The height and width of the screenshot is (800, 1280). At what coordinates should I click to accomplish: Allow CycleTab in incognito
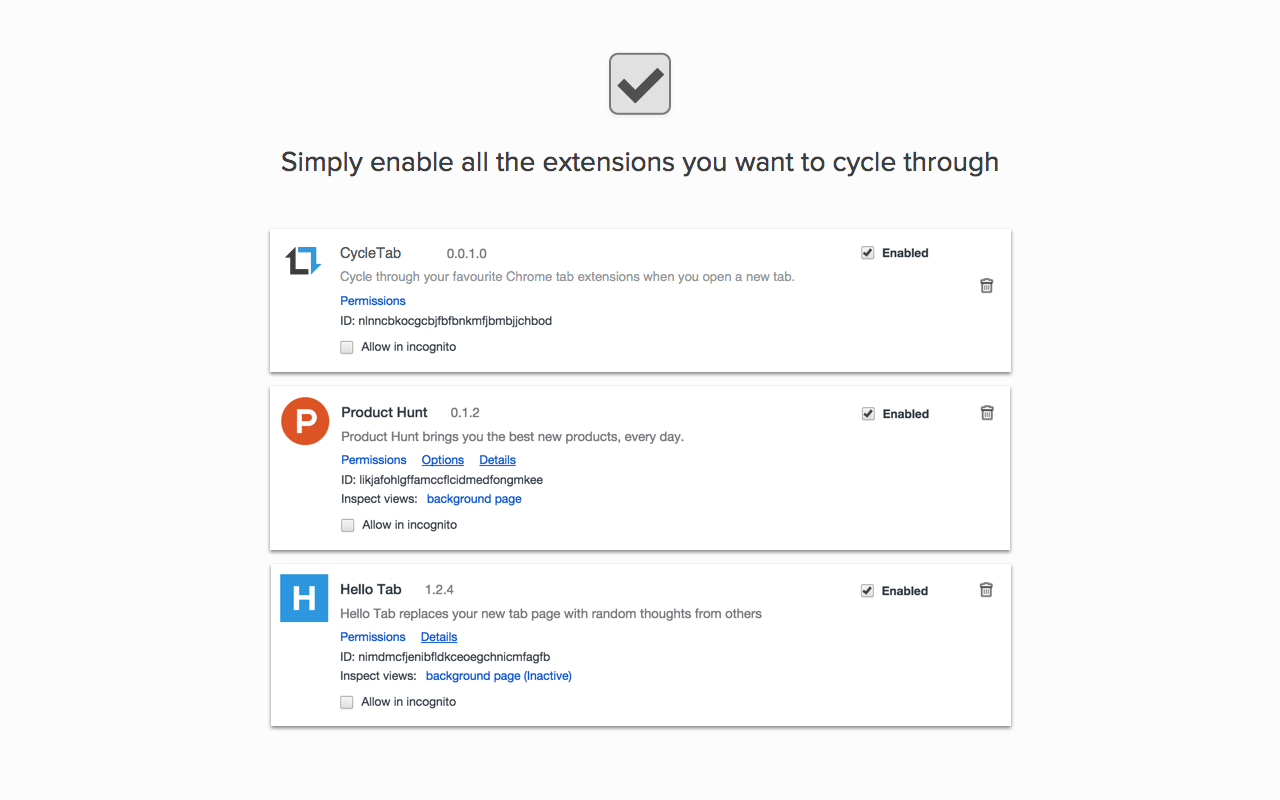point(347,347)
